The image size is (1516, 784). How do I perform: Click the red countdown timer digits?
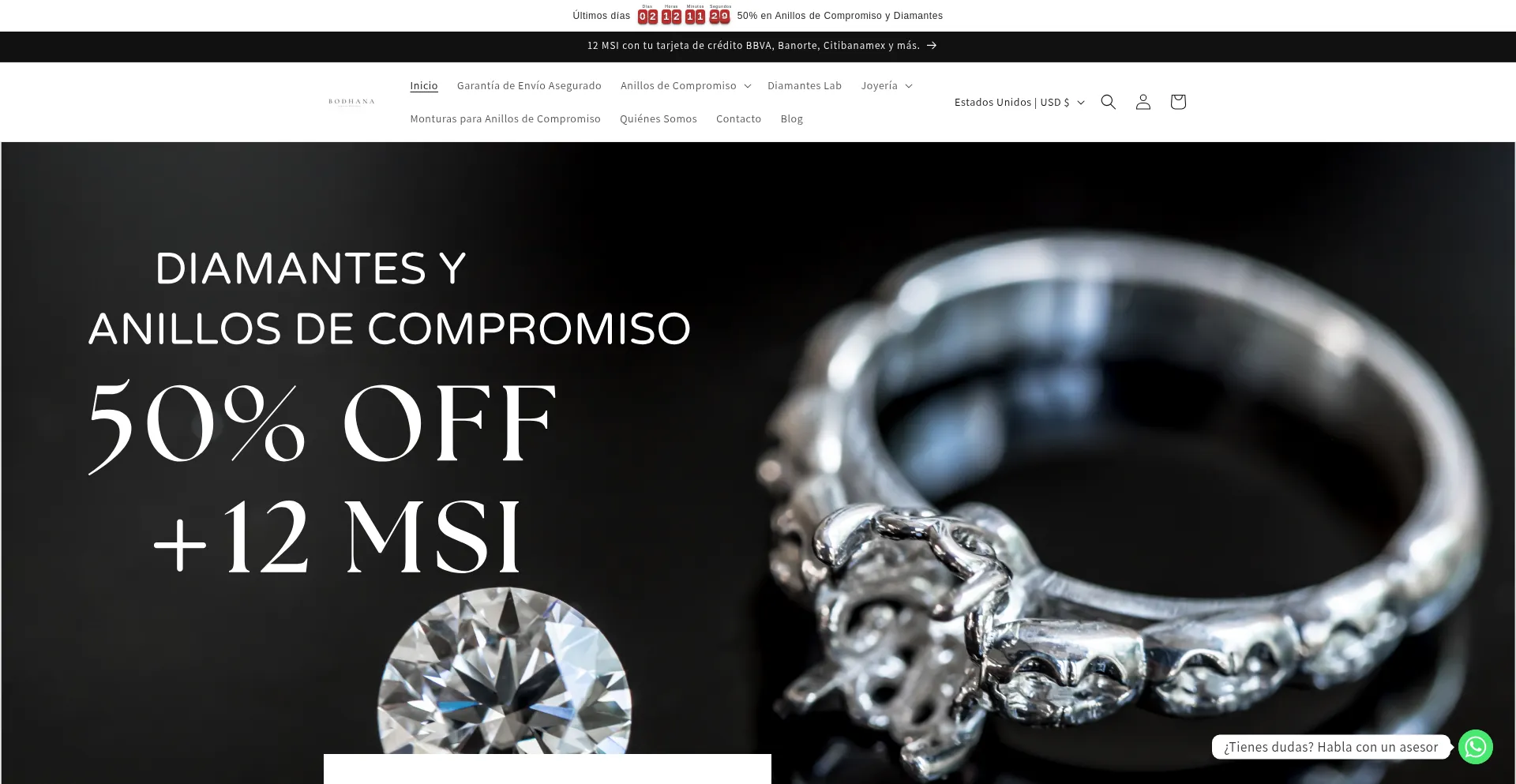tap(684, 16)
